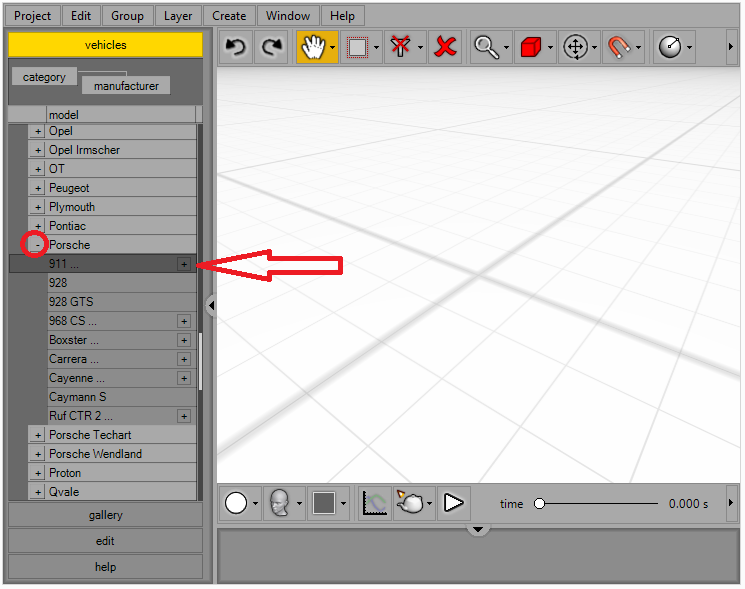This screenshot has width=745, height=589.
Task: Open red cube dropdown arrow
Action: [x=550, y=47]
